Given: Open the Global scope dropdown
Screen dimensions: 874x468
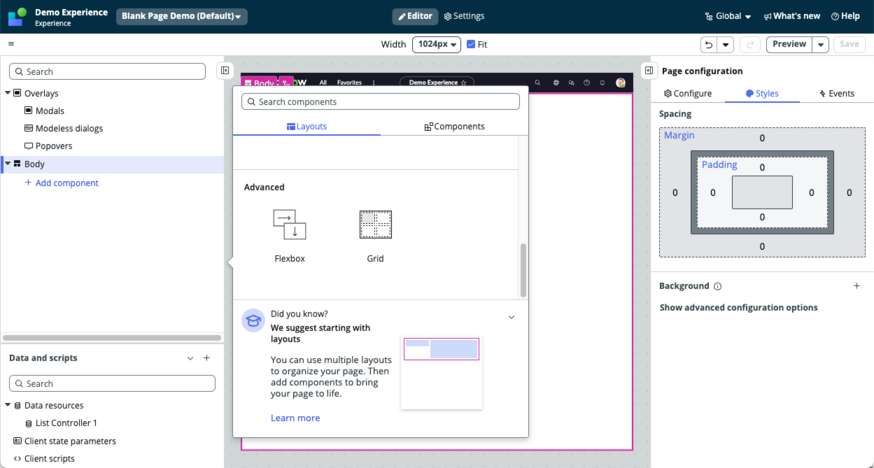Looking at the screenshot, I should 728,16.
